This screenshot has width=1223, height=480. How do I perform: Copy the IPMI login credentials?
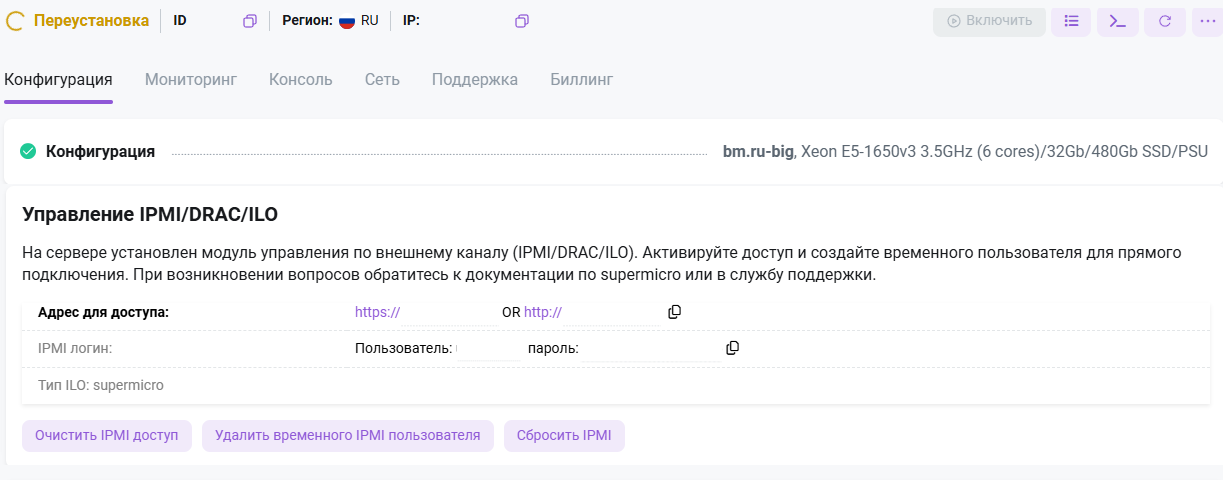pyautogui.click(x=732, y=348)
